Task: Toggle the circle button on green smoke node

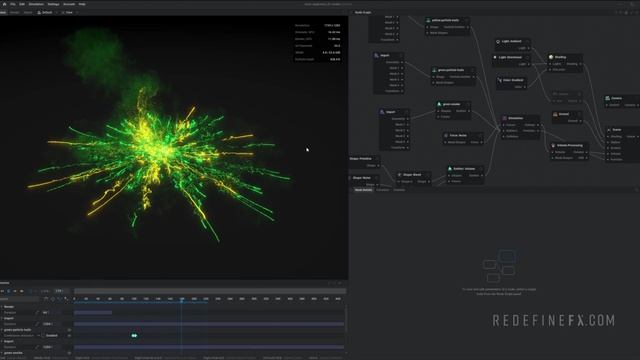Action: pos(468,104)
